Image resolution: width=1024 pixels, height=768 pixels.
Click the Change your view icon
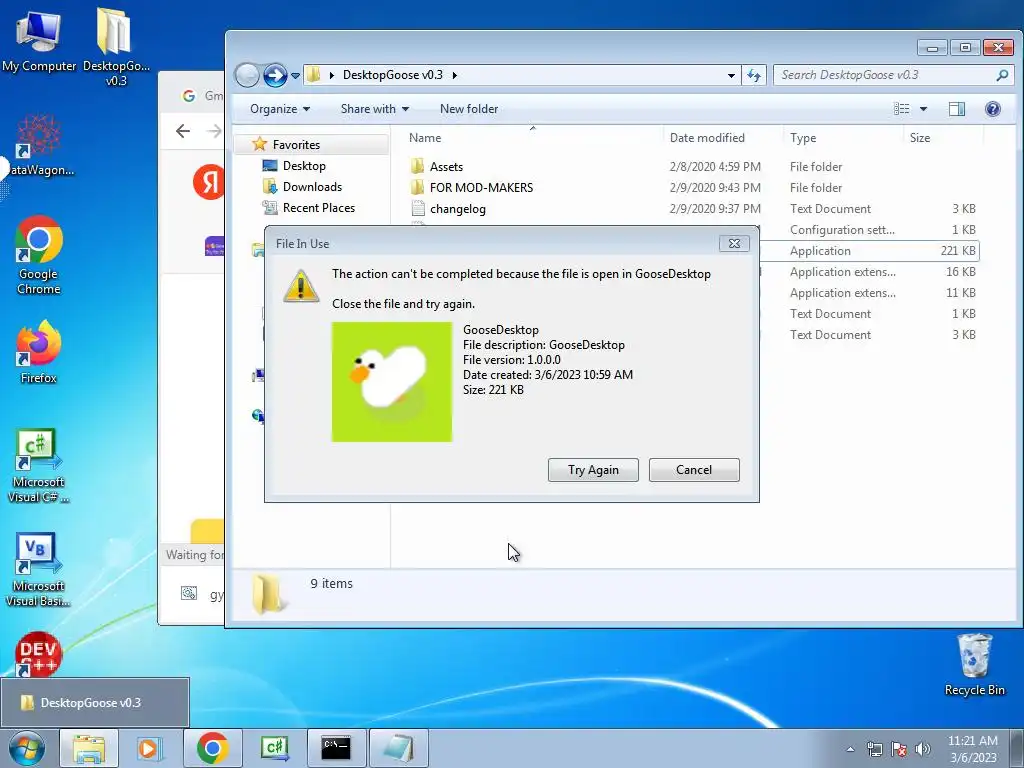[x=901, y=109]
